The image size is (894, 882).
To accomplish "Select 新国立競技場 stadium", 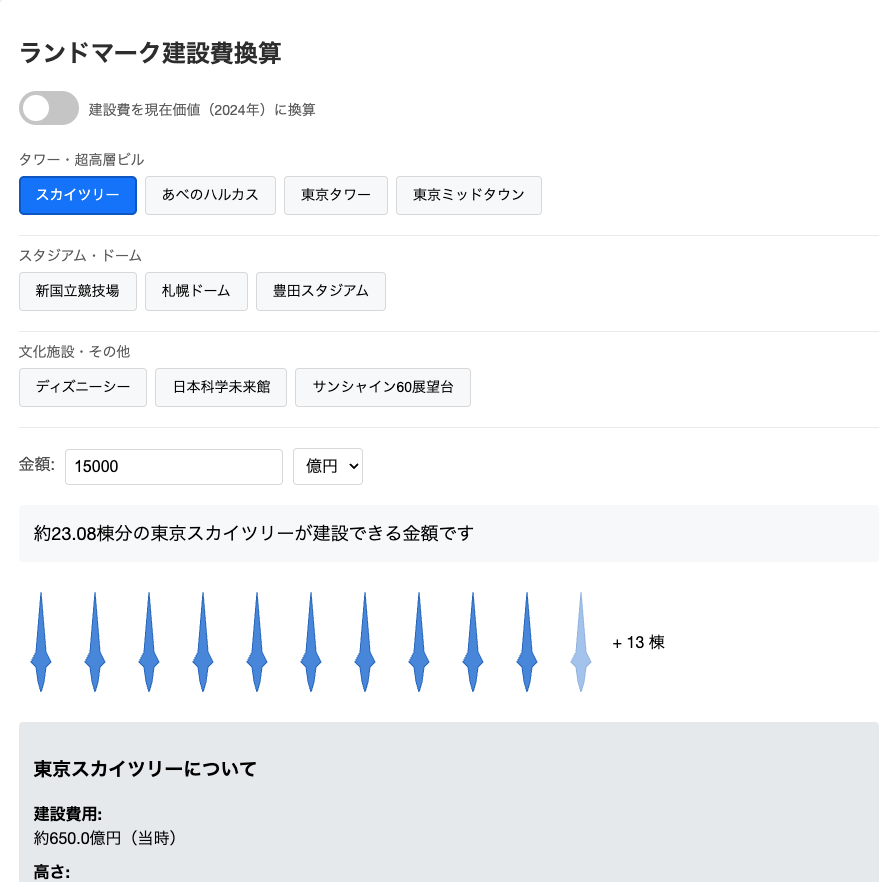I will pos(78,291).
